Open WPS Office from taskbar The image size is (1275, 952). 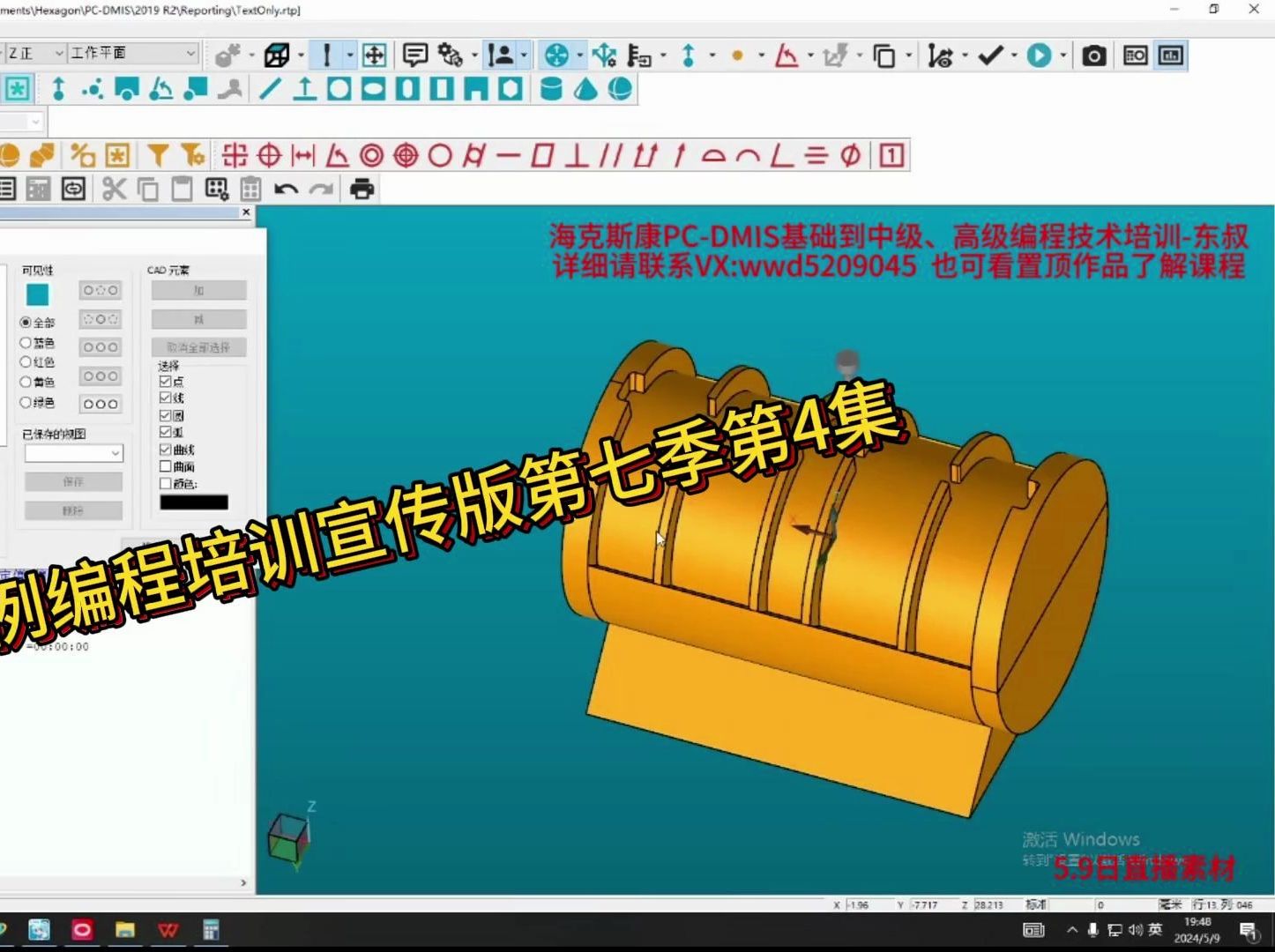(x=168, y=930)
